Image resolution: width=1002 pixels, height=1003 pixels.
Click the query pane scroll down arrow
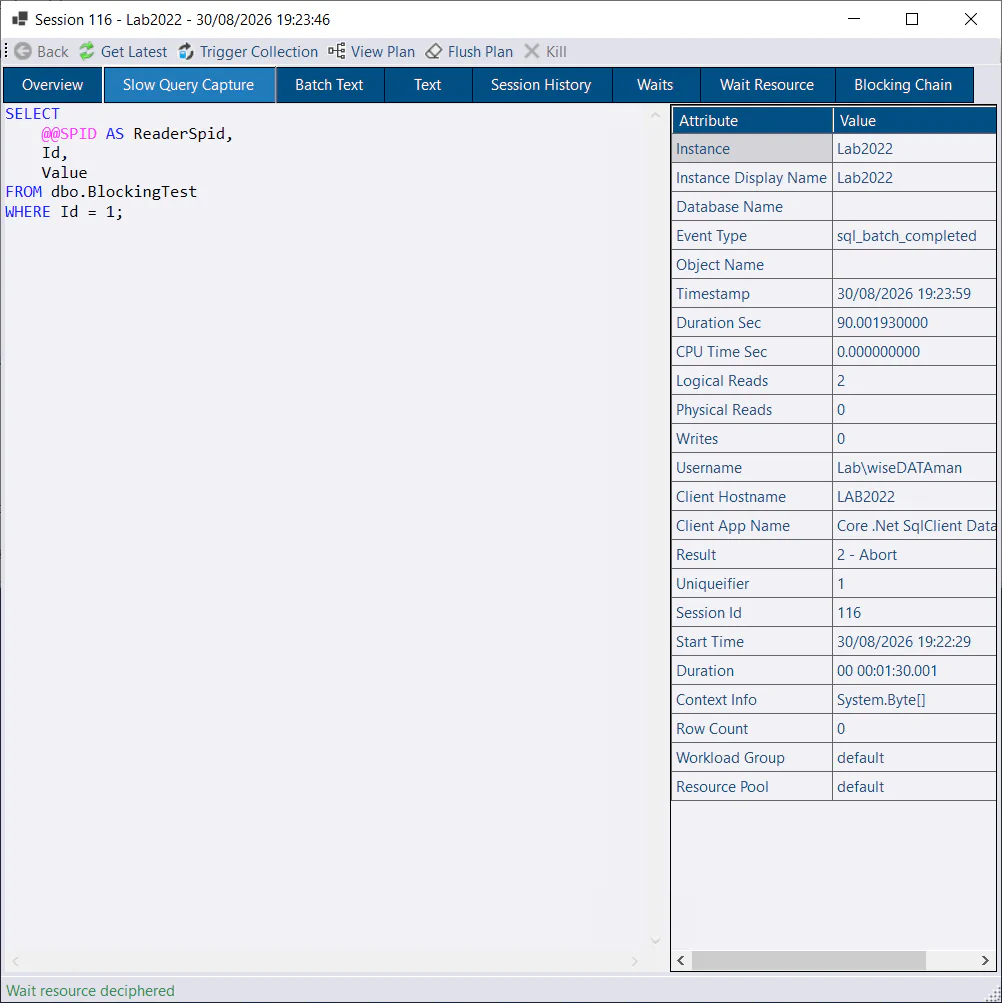point(655,940)
